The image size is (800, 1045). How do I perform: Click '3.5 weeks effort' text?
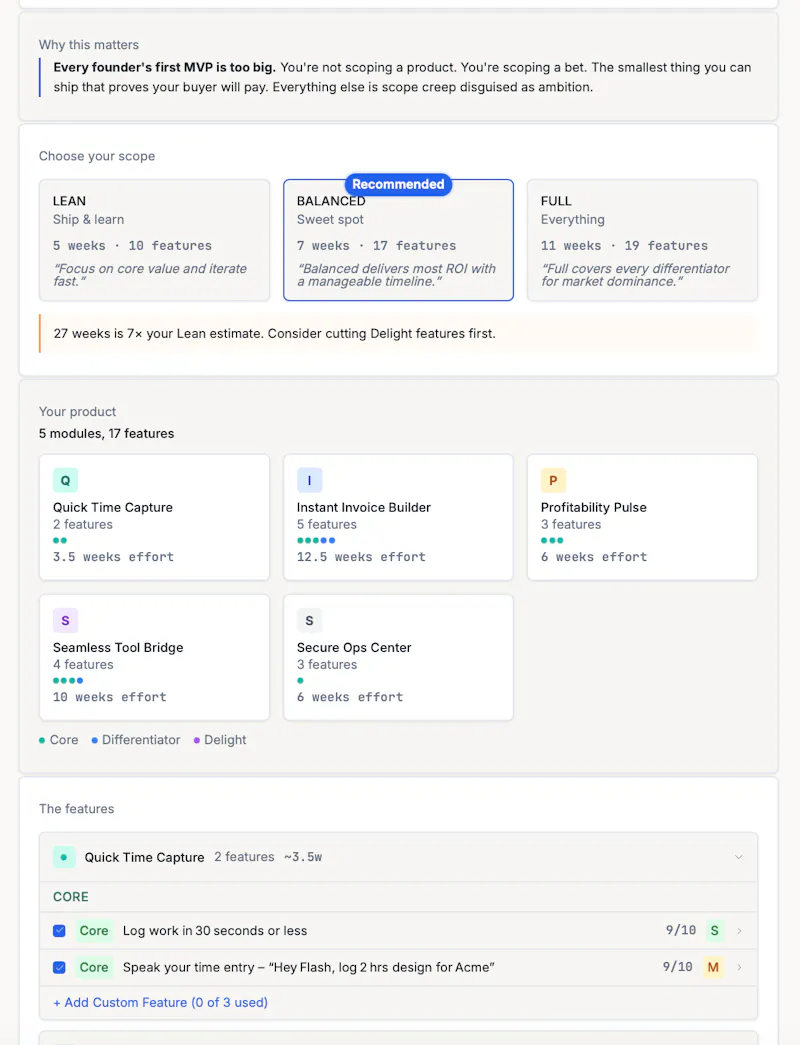113,557
